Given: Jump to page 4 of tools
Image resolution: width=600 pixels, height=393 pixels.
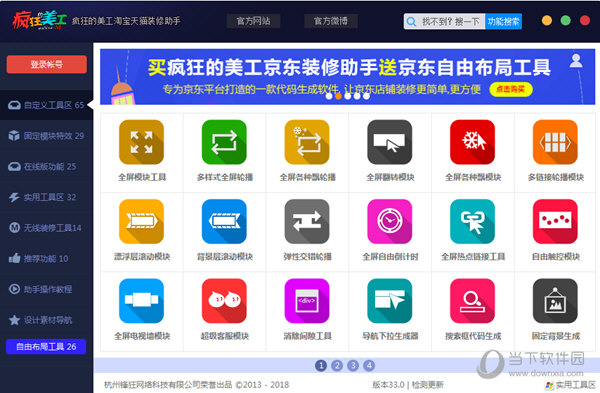Looking at the screenshot, I should click(x=369, y=366).
